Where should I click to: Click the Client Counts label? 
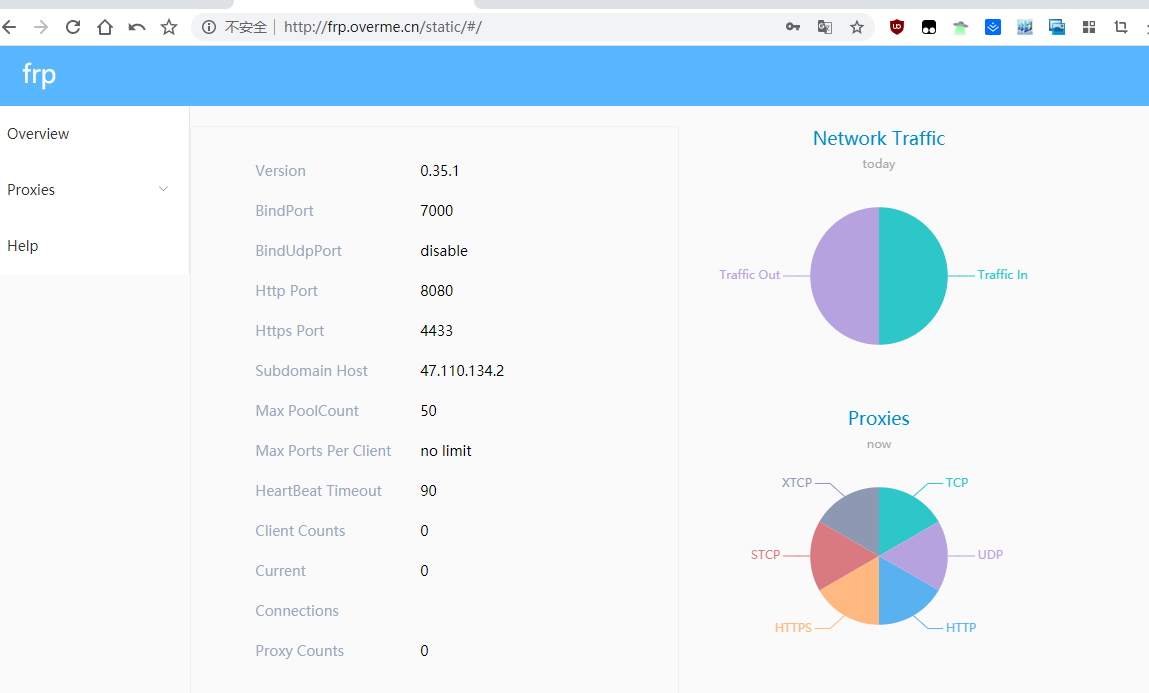click(300, 531)
